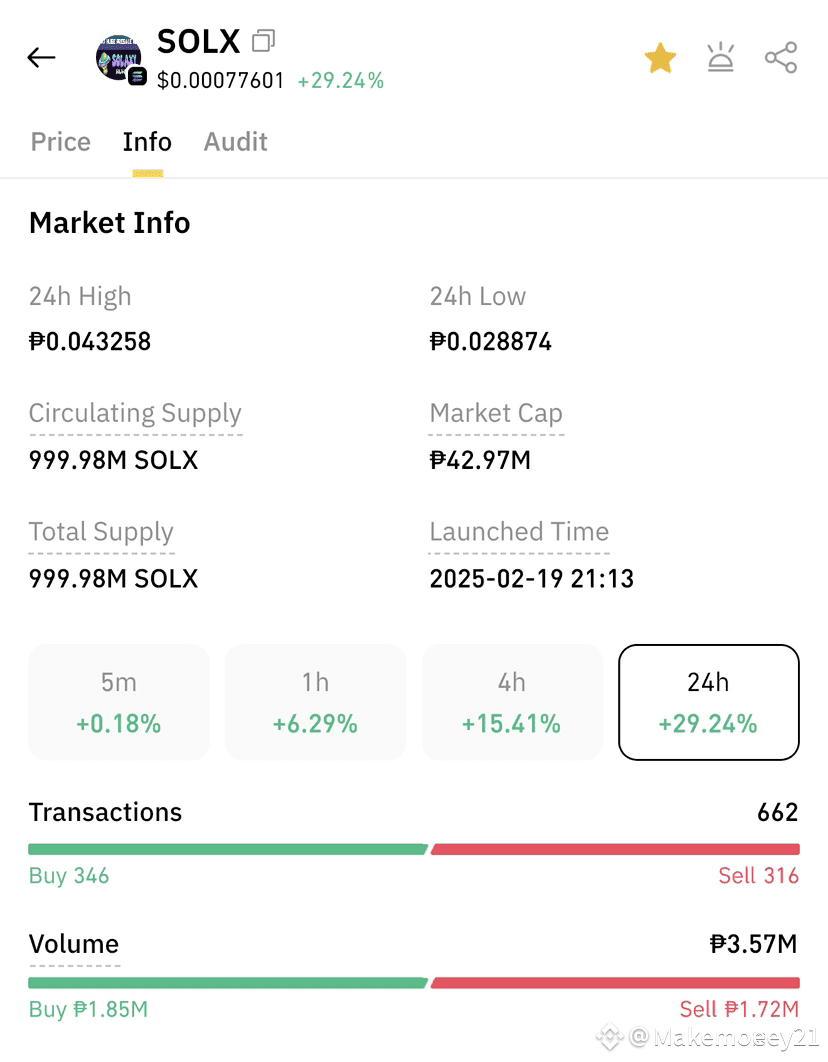Set a price alert with the alarm bell icon

pos(720,57)
